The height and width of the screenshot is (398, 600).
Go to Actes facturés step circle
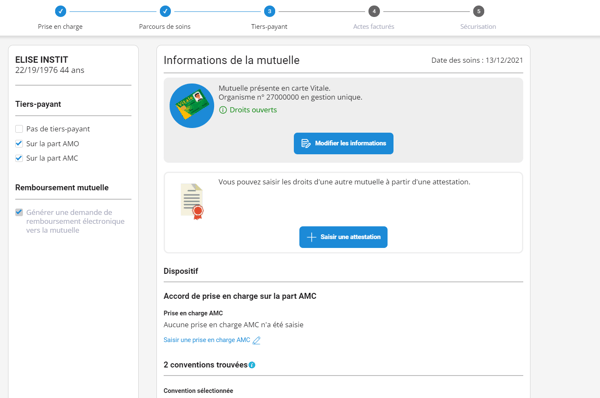374,11
